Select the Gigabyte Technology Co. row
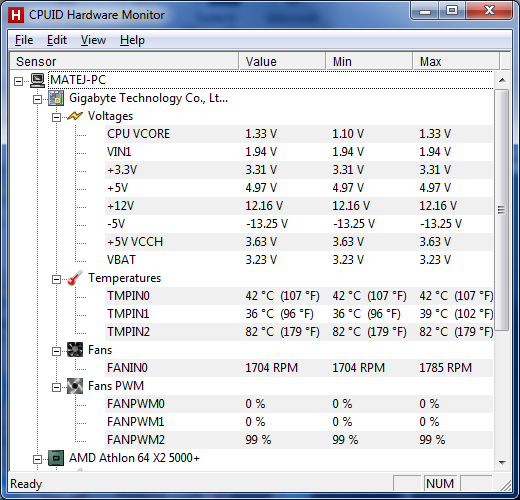This screenshot has height=500, width=520. pyautogui.click(x=148, y=98)
